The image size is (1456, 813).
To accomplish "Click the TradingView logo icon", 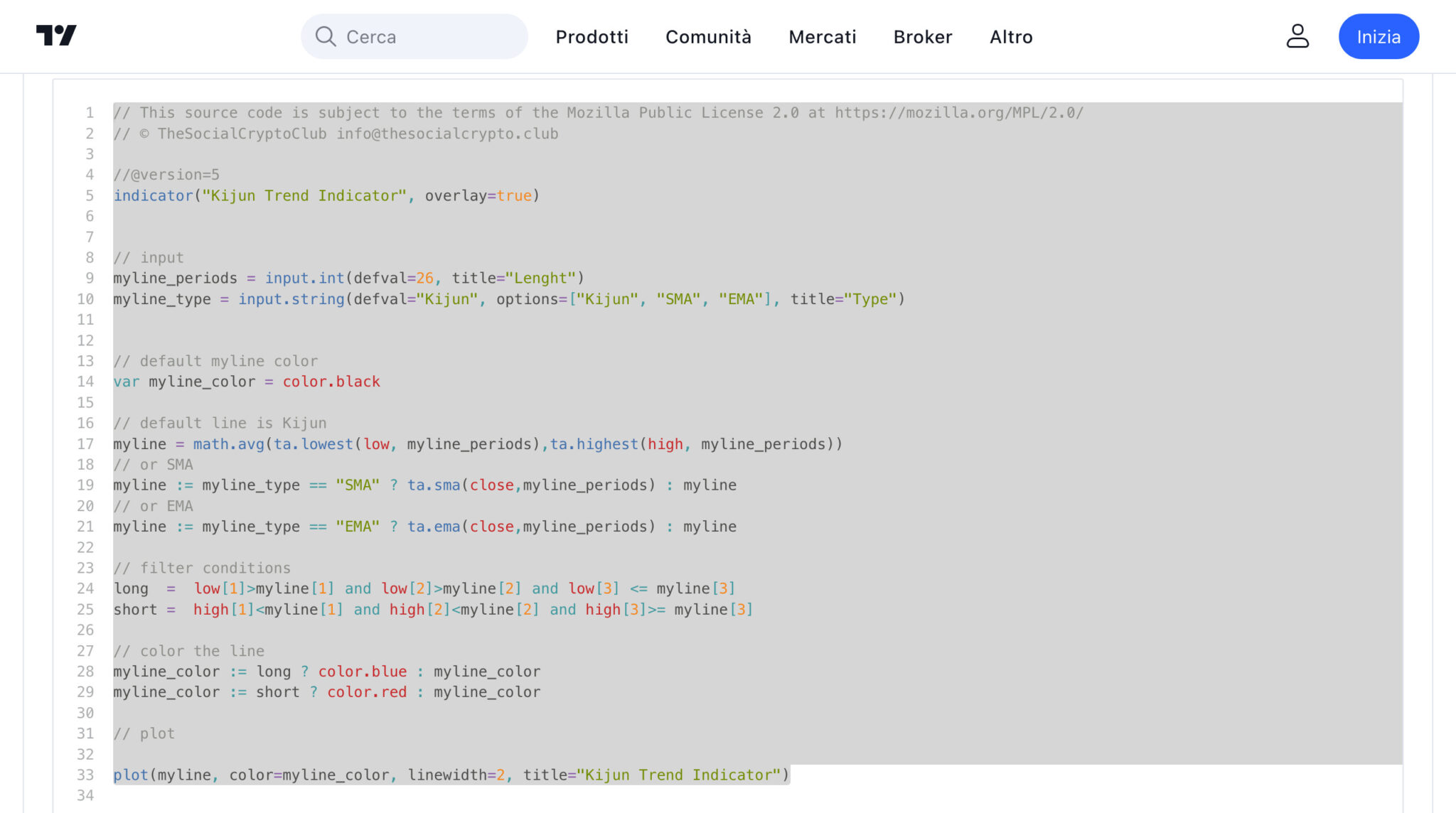I will 56,36.
